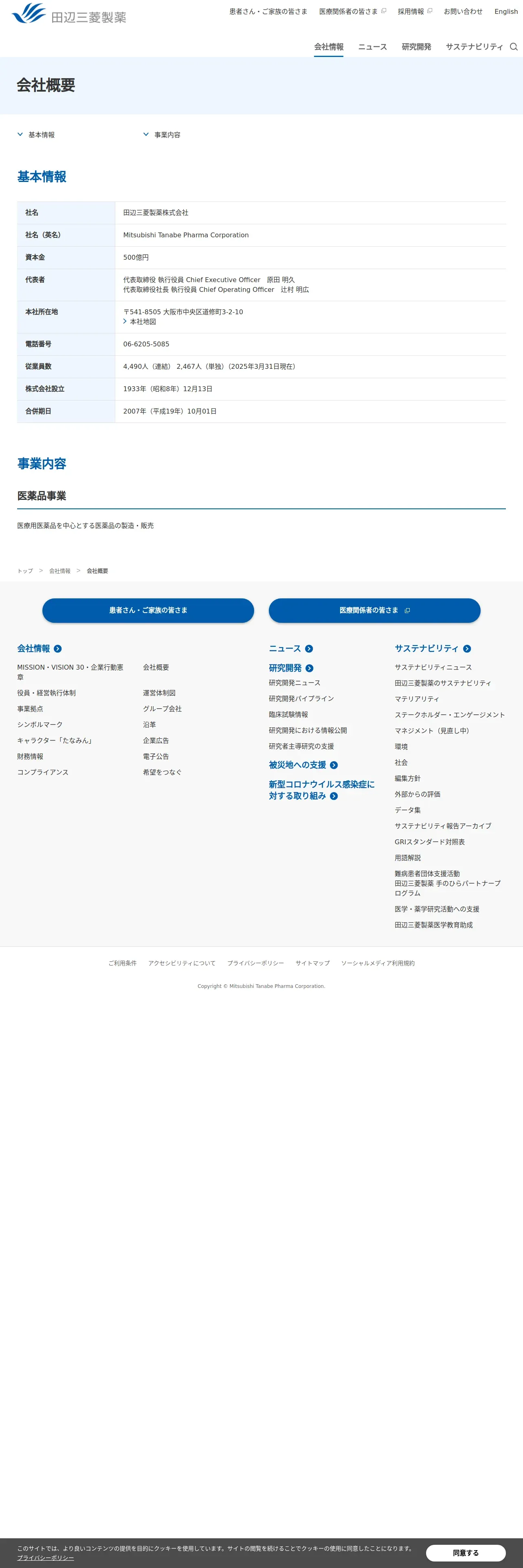Open 希望をつなぐ footer link
Viewport: 523px width, 1568px height.
click(x=163, y=772)
